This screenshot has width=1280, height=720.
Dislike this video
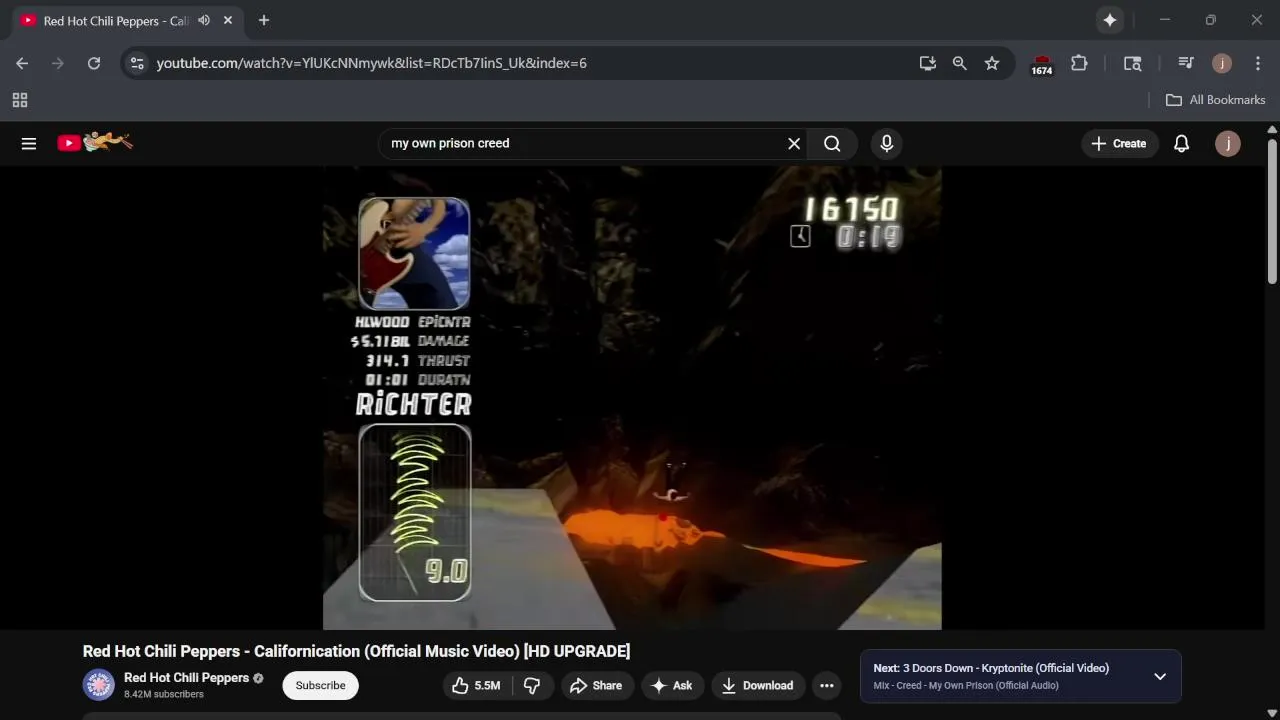533,685
